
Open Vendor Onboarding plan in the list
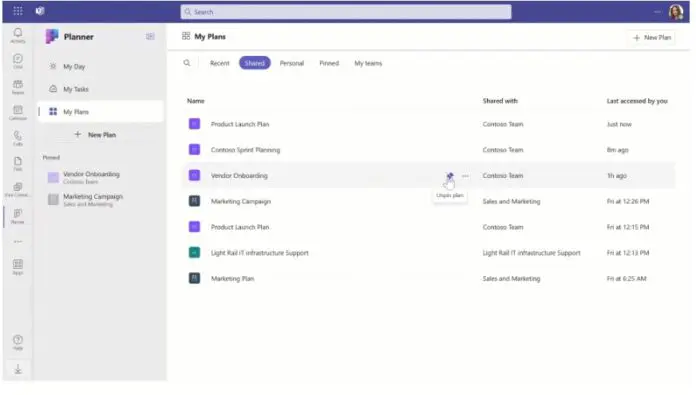point(239,176)
